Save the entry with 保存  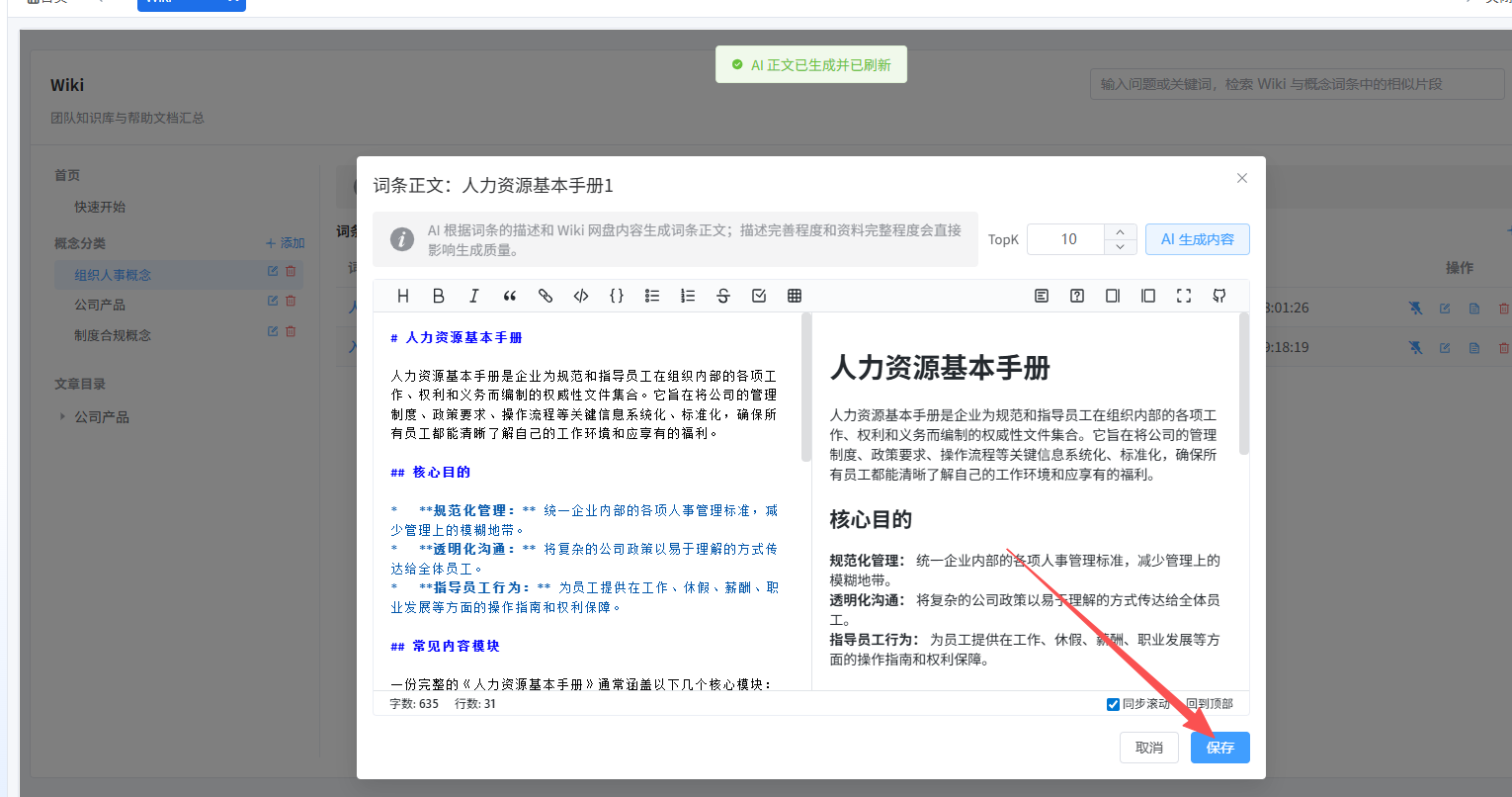[x=1219, y=748]
